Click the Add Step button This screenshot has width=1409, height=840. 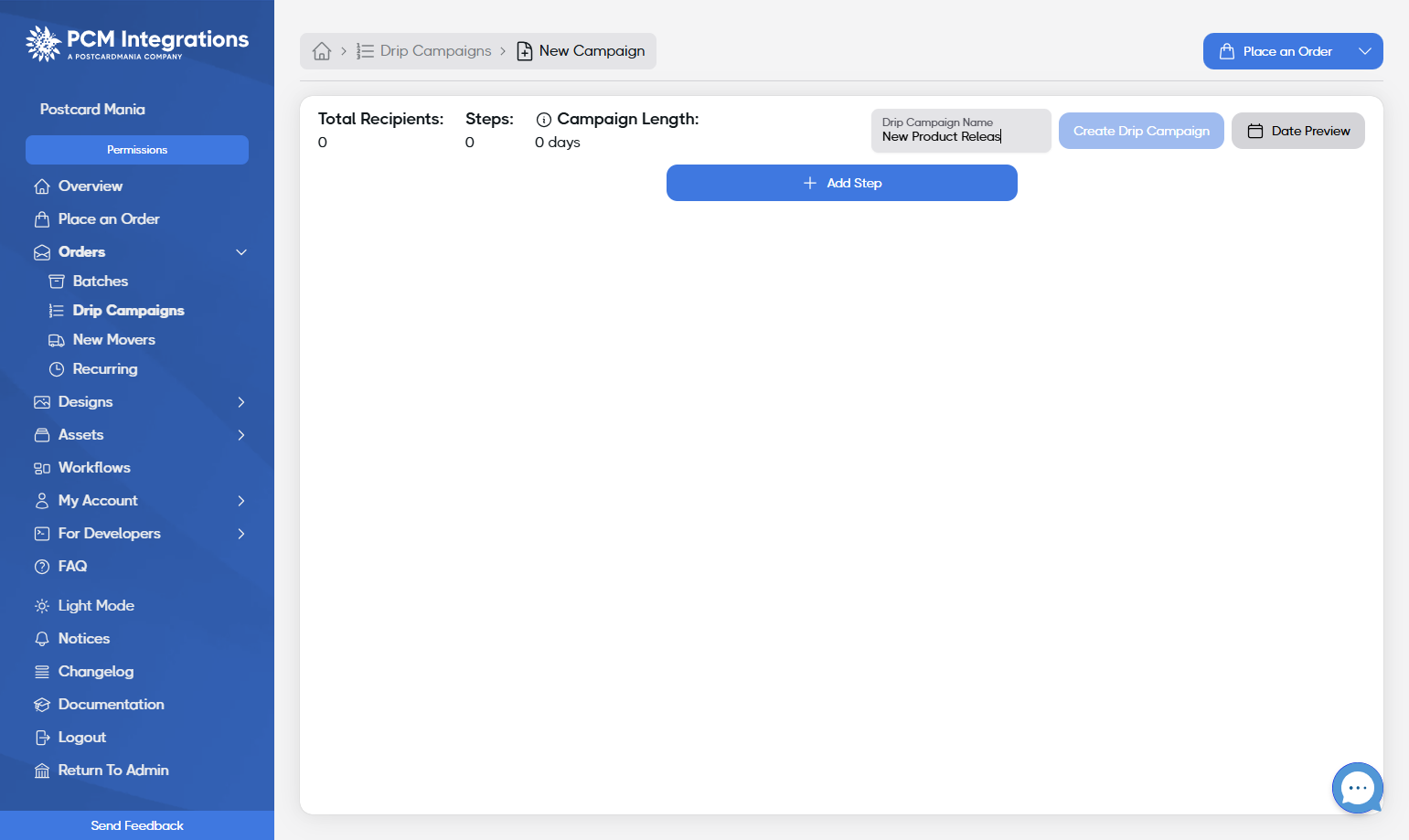tap(841, 183)
